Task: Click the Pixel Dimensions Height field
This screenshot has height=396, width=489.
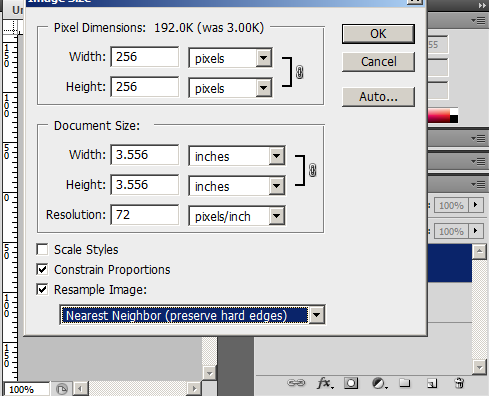Action: [145, 87]
